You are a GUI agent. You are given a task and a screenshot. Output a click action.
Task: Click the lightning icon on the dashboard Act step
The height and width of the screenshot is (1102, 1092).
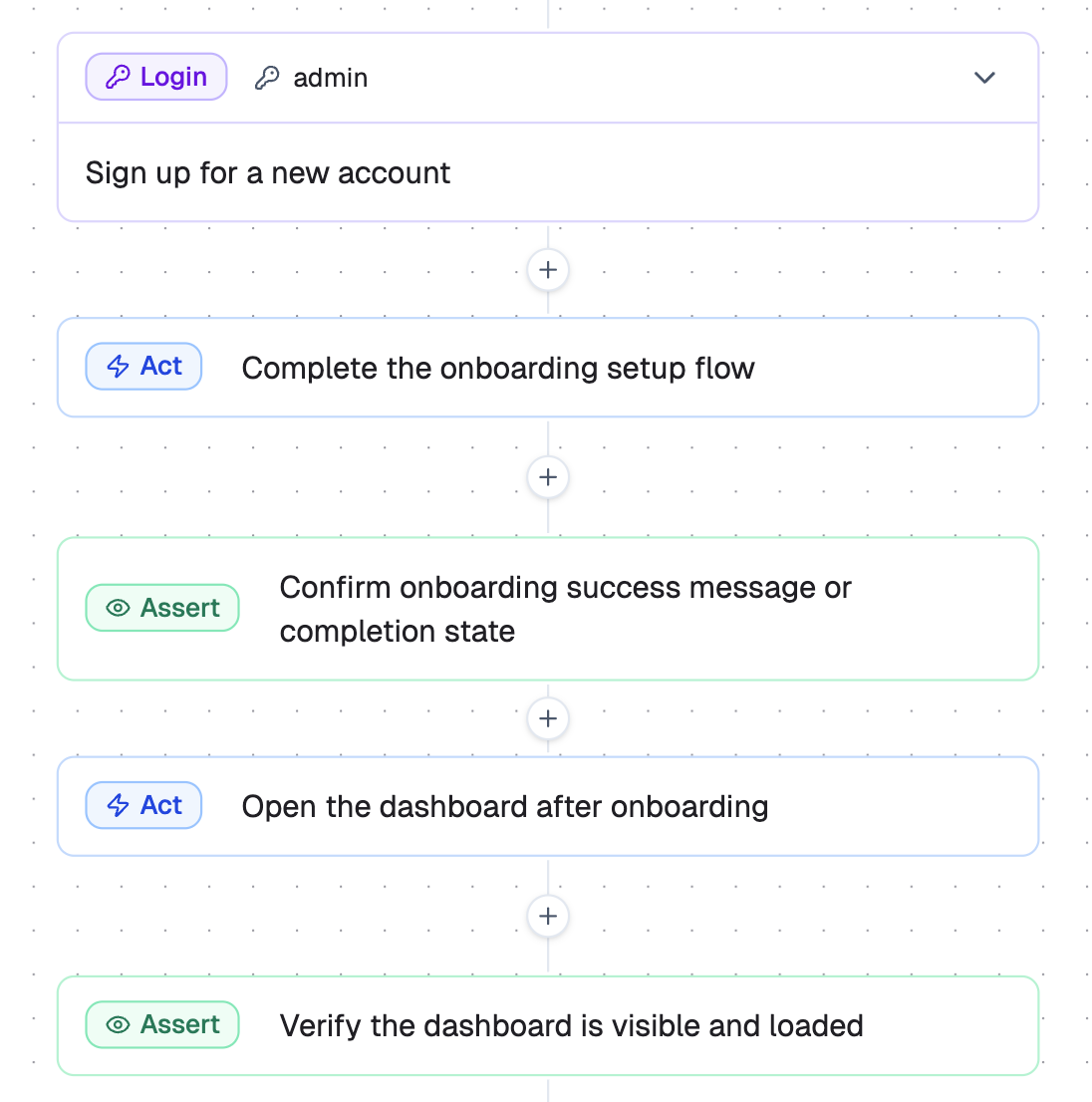[x=118, y=805]
